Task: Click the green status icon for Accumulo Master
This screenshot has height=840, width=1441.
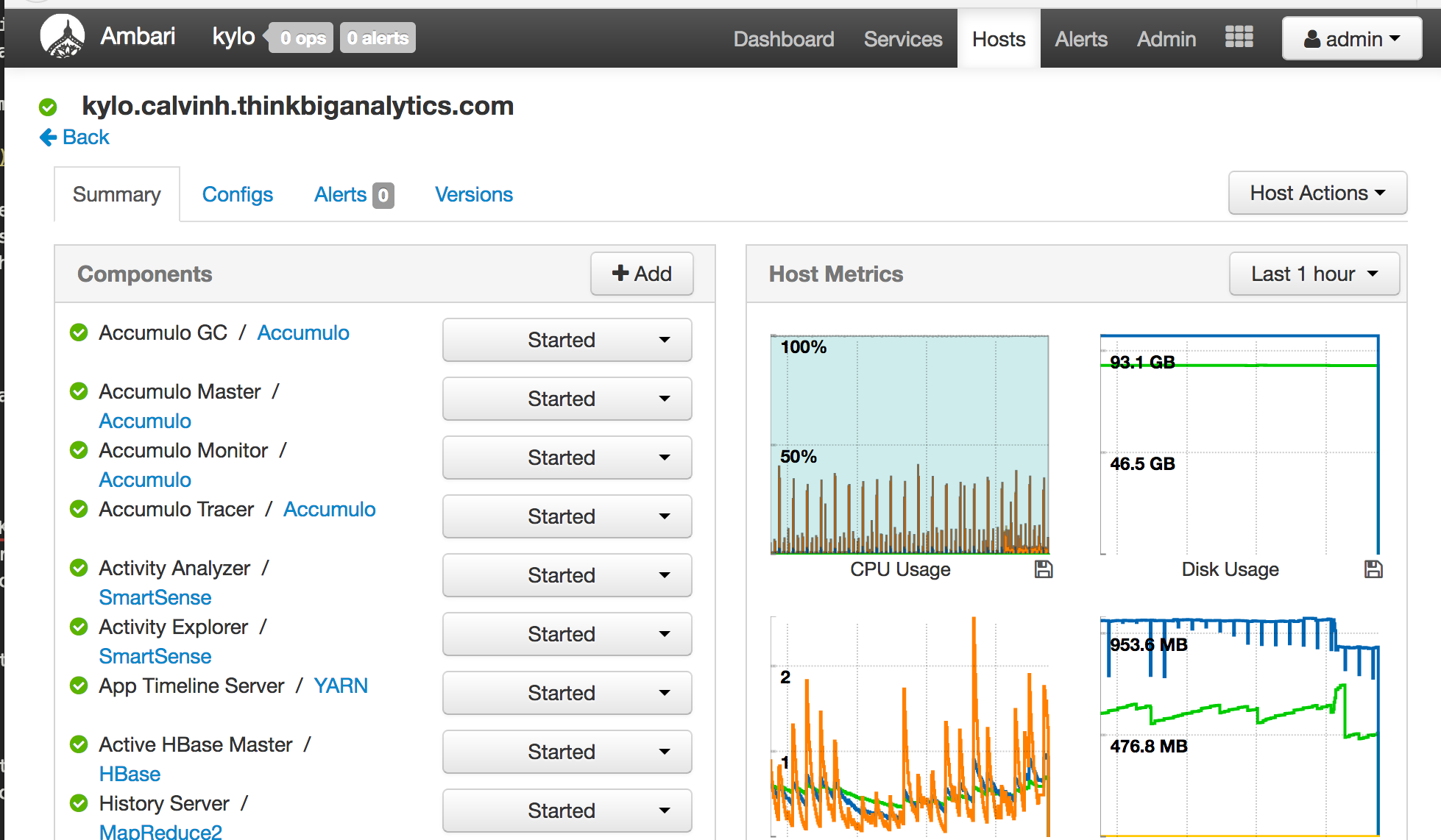Action: [x=79, y=391]
